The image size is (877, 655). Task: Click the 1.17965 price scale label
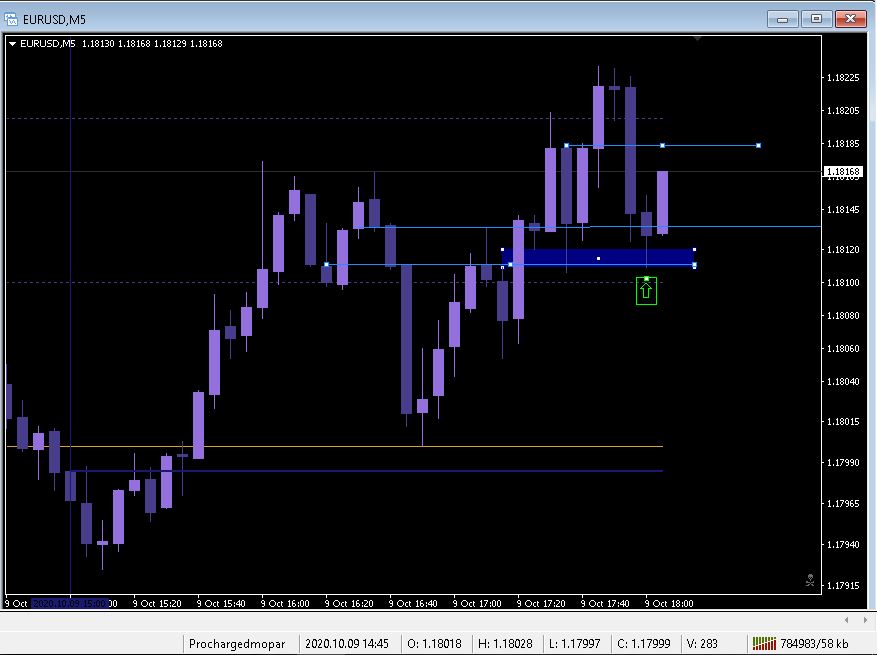843,503
